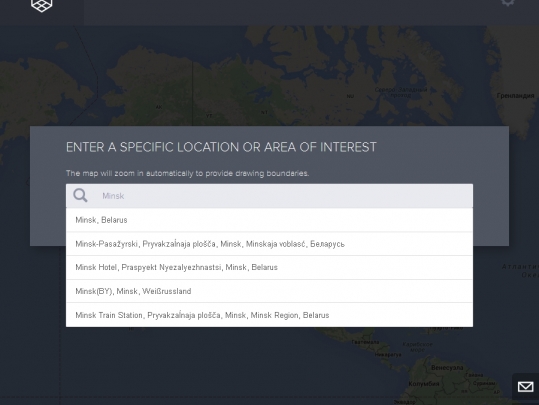Select the 'Minsk, Belarus' suggestion
Image resolution: width=539 pixels, height=405 pixels.
click(269, 220)
